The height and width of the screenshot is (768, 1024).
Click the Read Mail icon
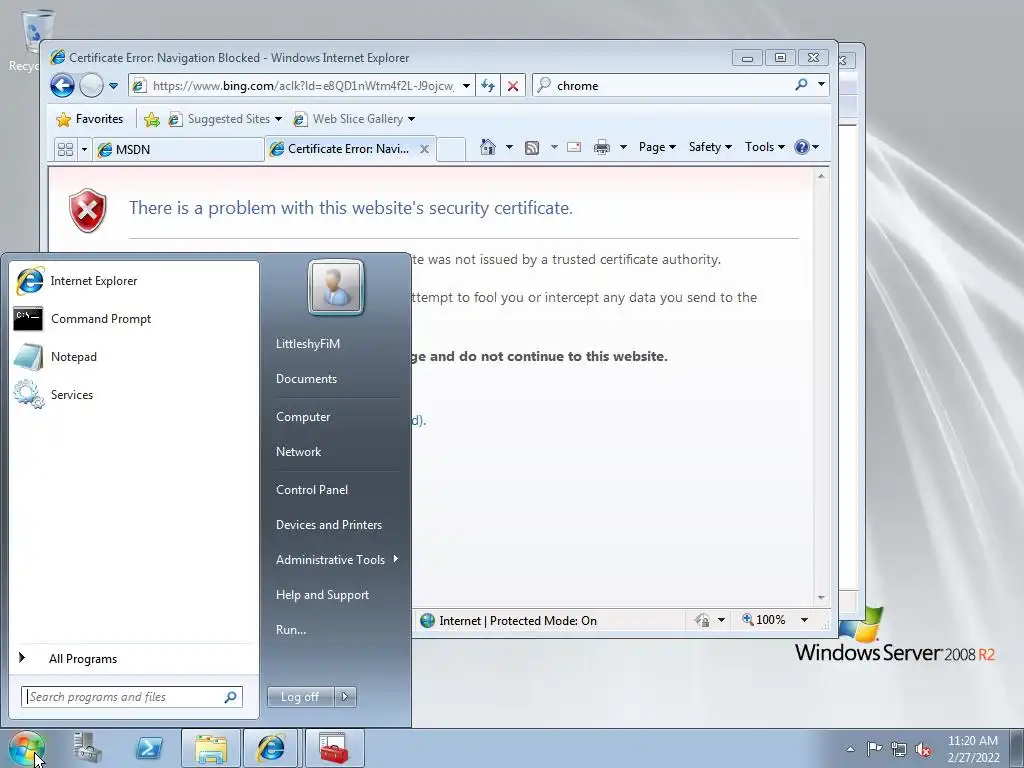[x=574, y=147]
